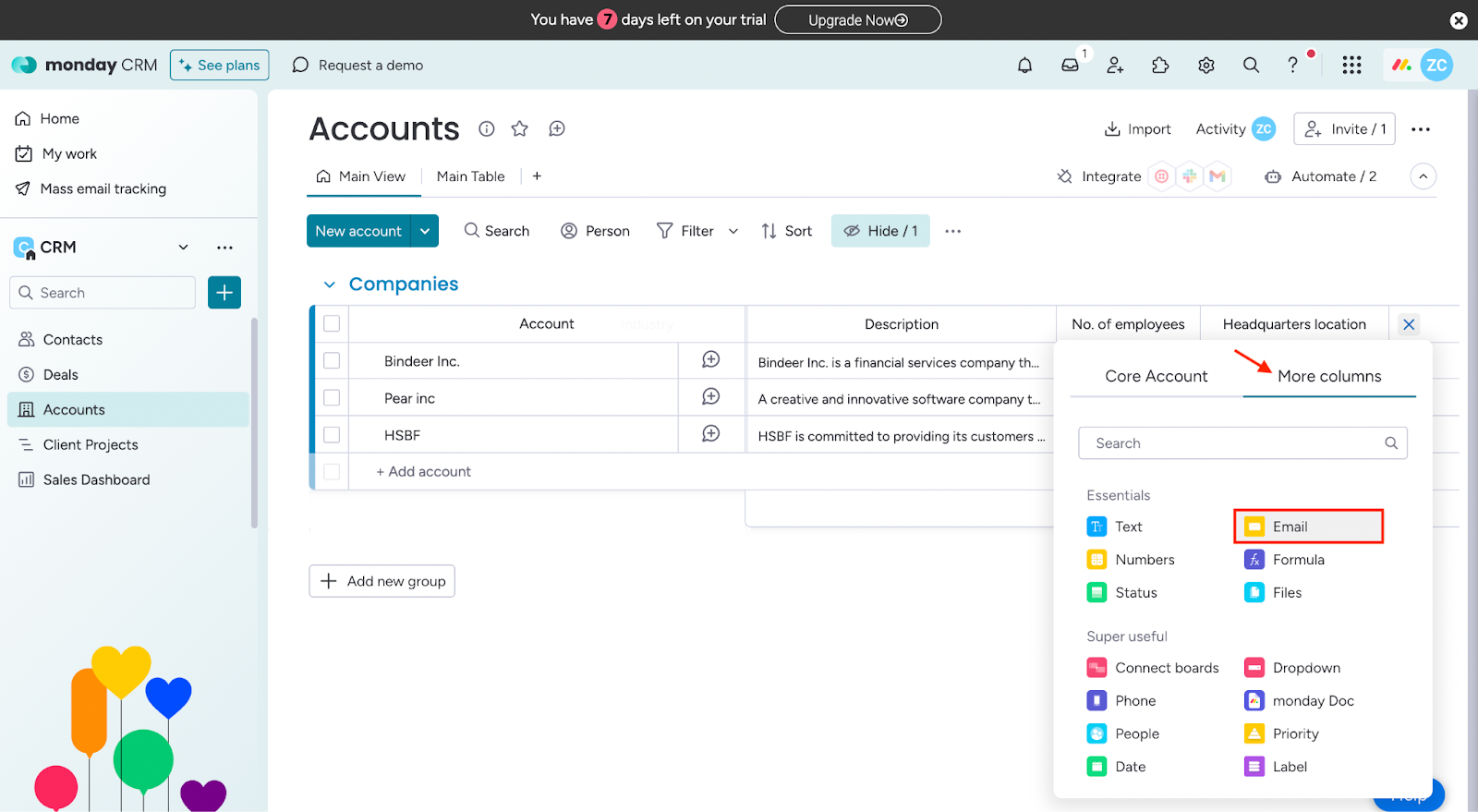Open Sales Dashboard in sidebar
Screen dimensions: 1478x812
click(128, 480)
